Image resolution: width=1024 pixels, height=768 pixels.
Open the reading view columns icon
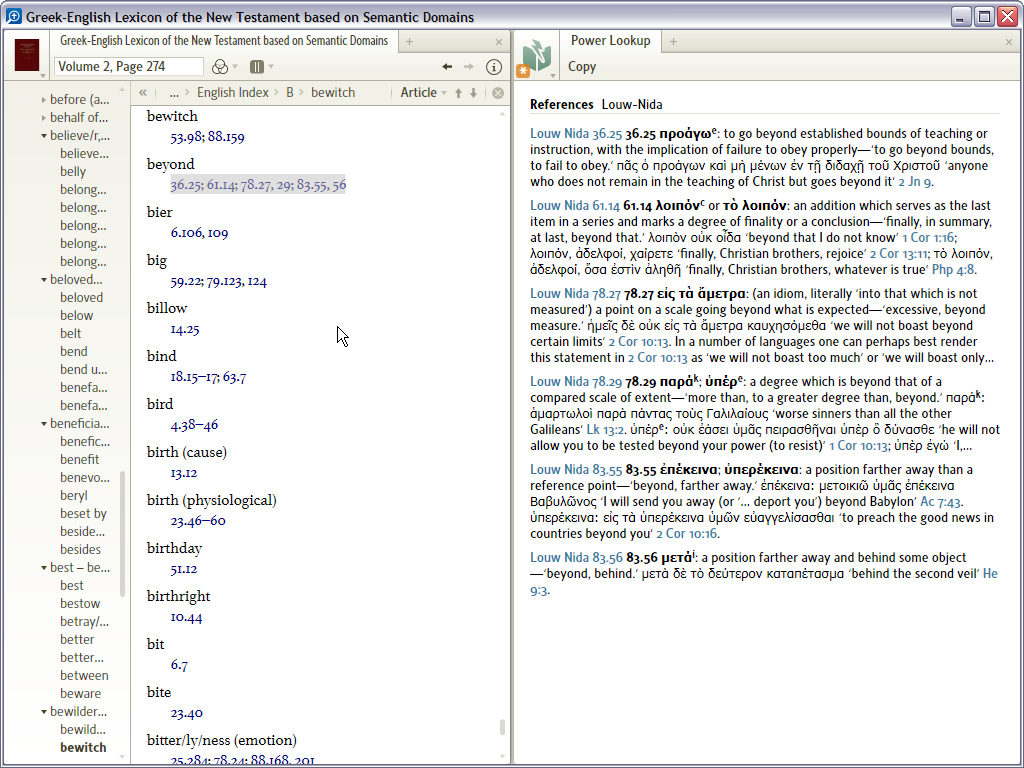[257, 67]
